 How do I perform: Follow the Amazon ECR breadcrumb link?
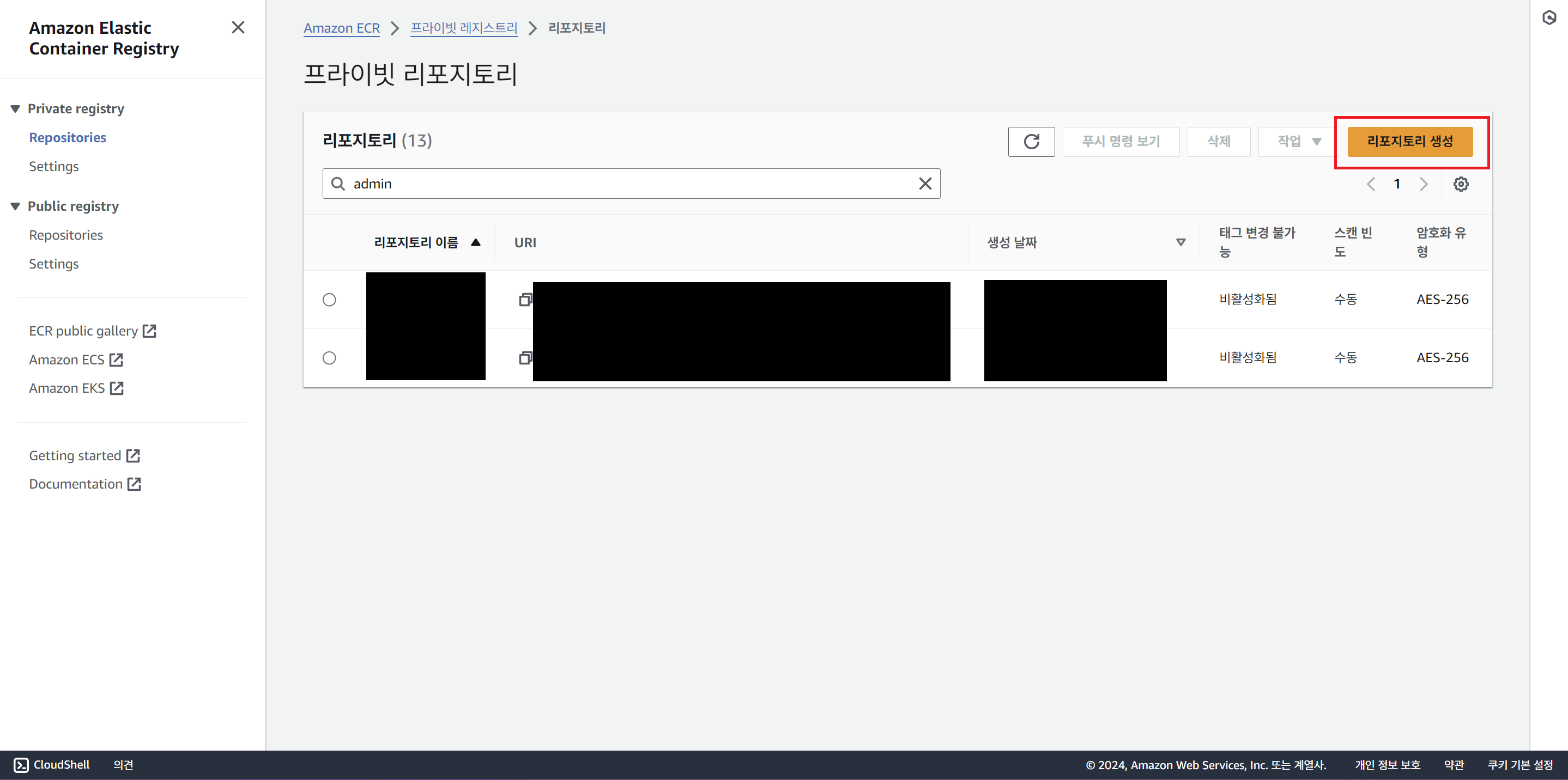coord(342,28)
